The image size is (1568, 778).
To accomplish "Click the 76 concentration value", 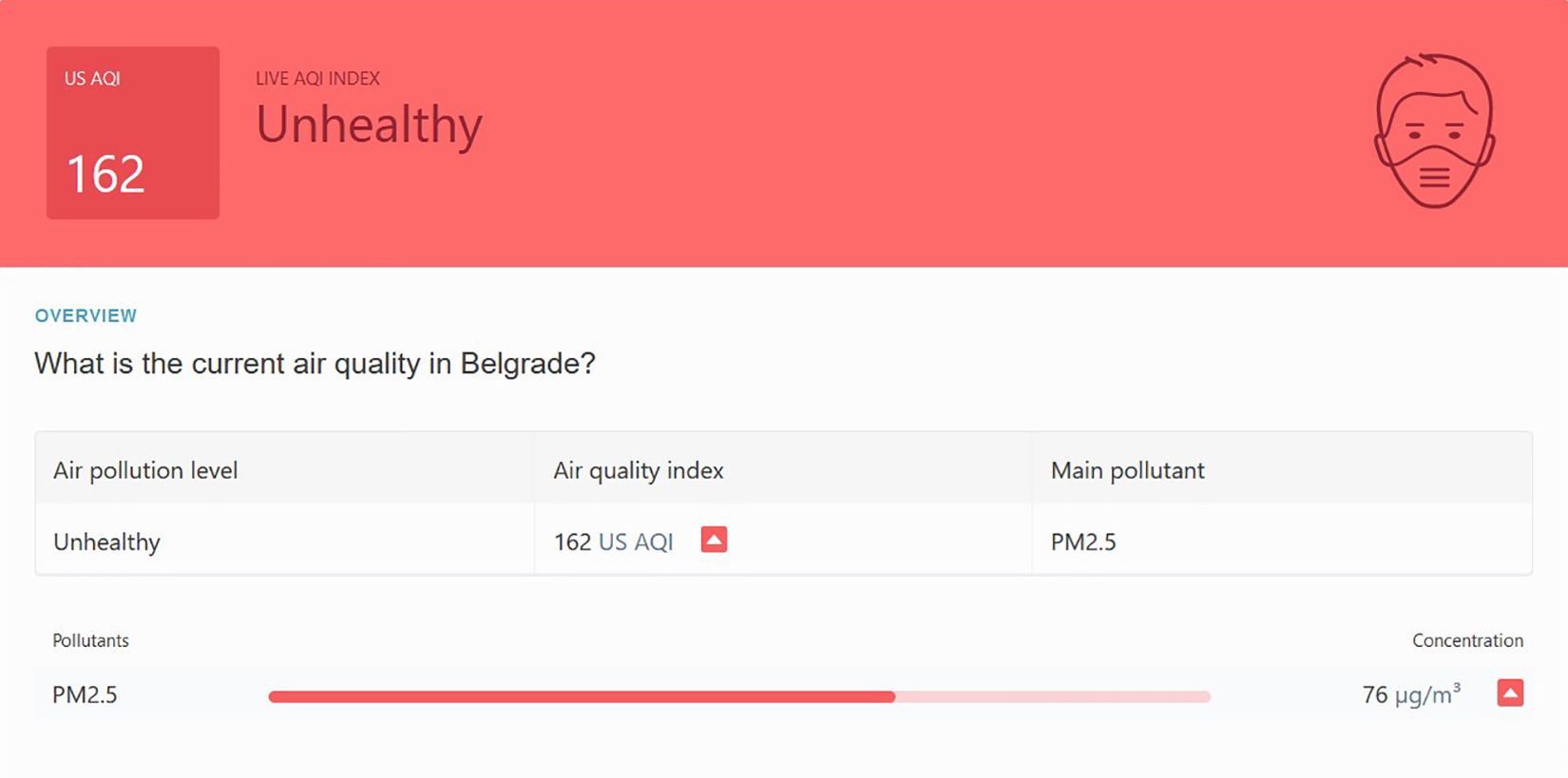I will (1374, 694).
